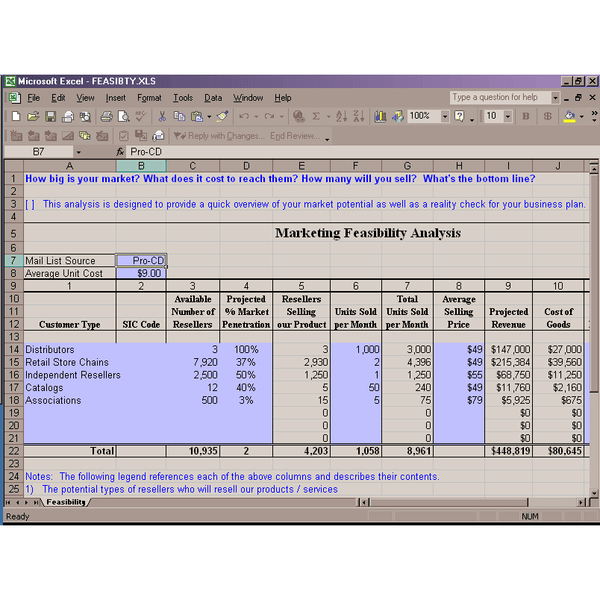
Task: Click the total revenue cell $448,819
Action: click(509, 451)
